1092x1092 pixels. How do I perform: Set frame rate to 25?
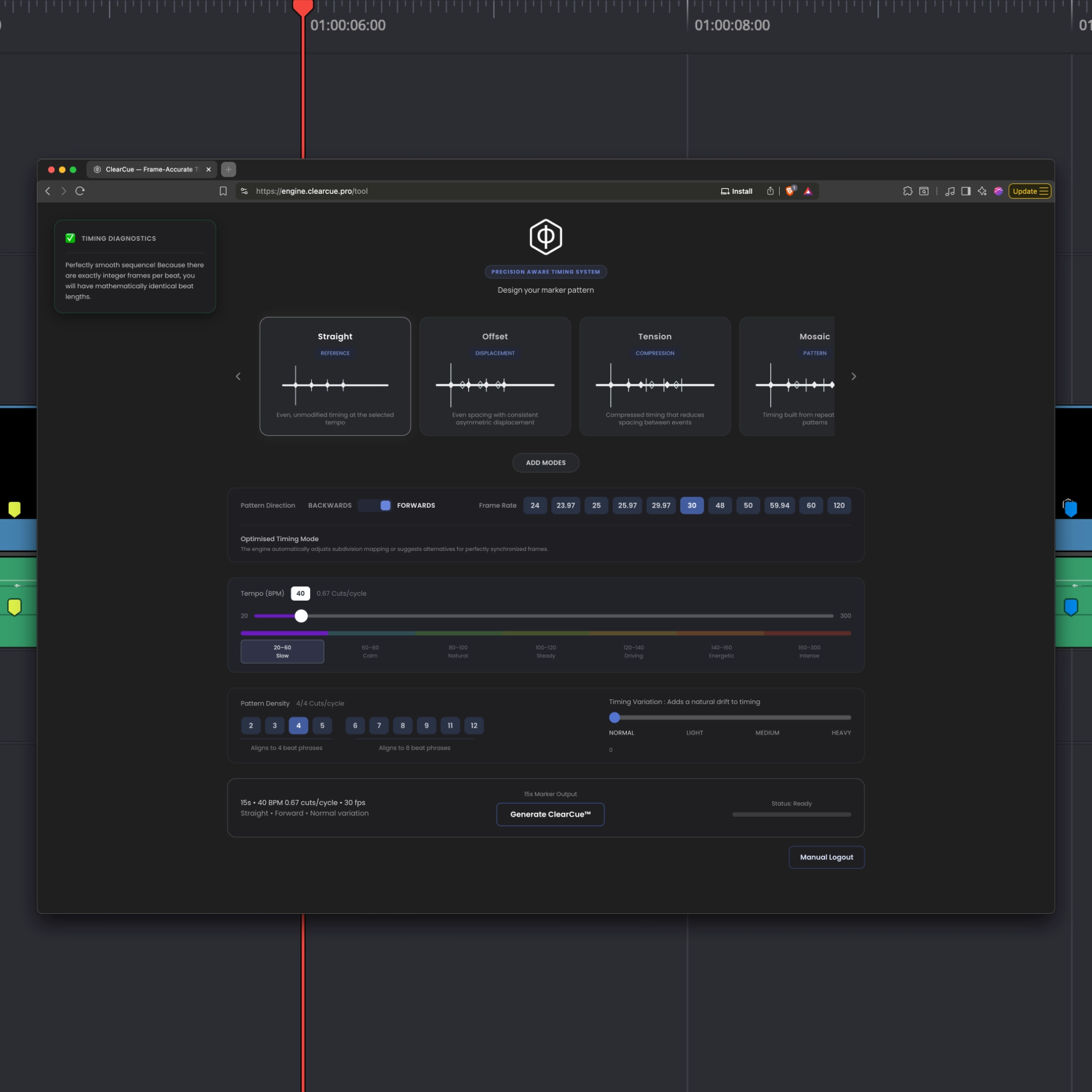(x=596, y=505)
